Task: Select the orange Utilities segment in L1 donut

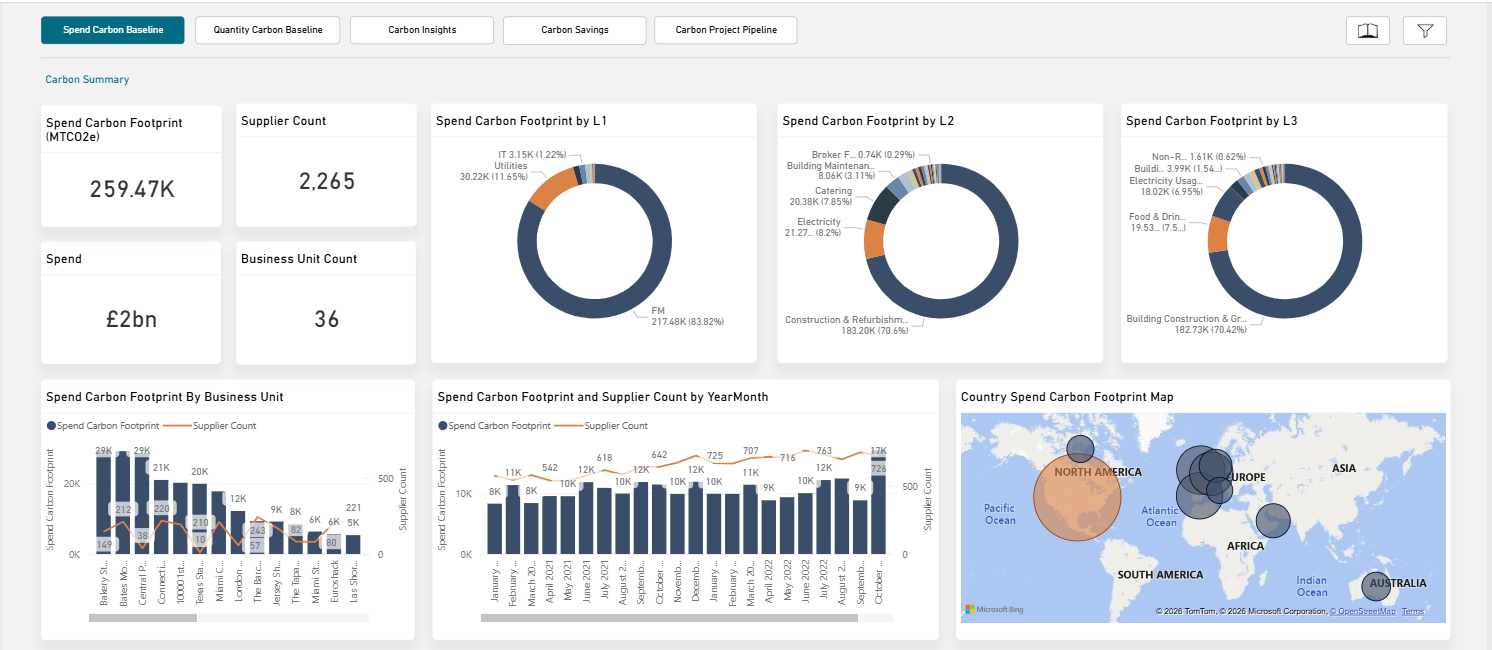Action: 553,190
